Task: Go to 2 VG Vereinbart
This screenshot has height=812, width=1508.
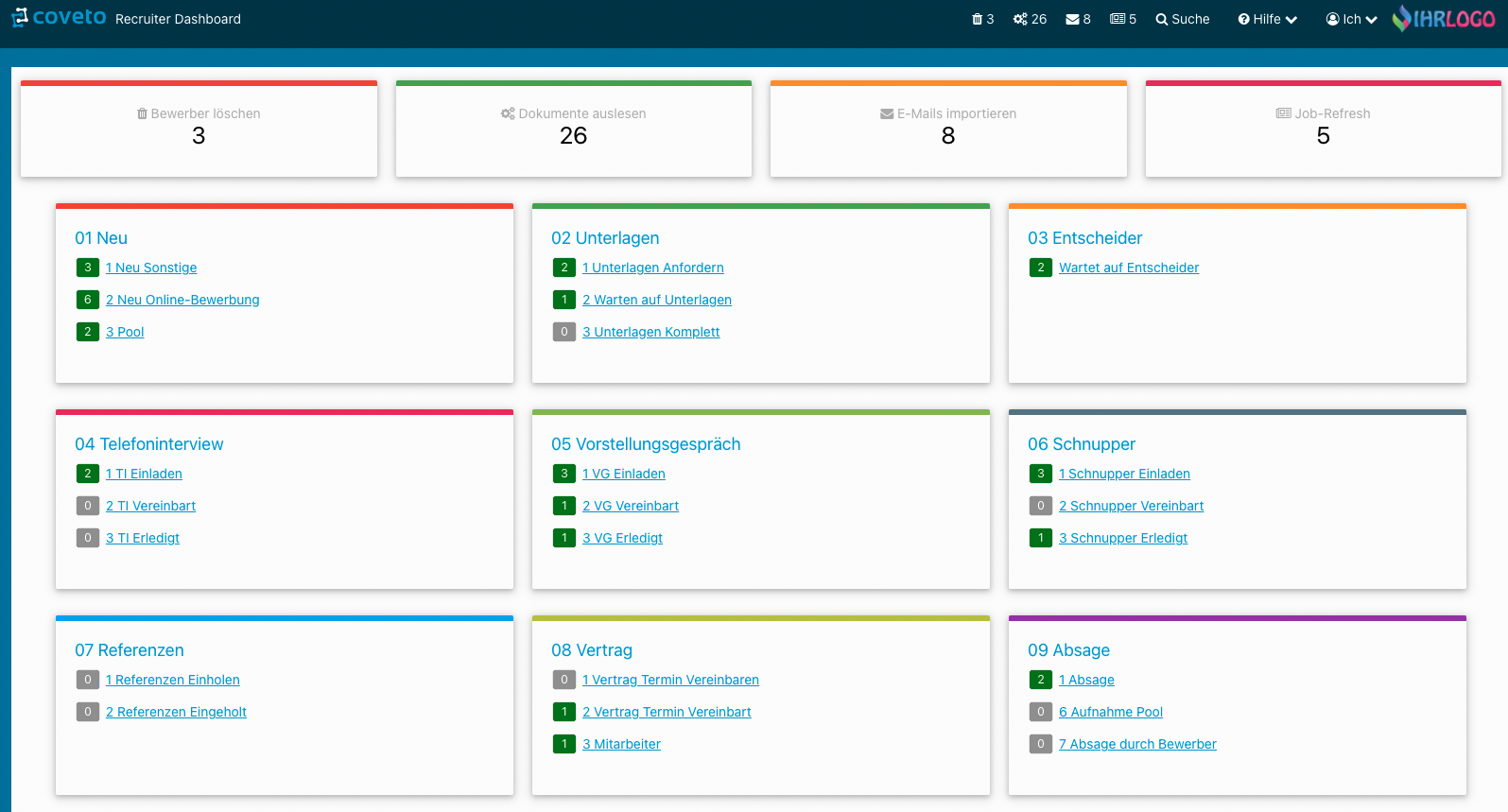Action: pos(631,506)
